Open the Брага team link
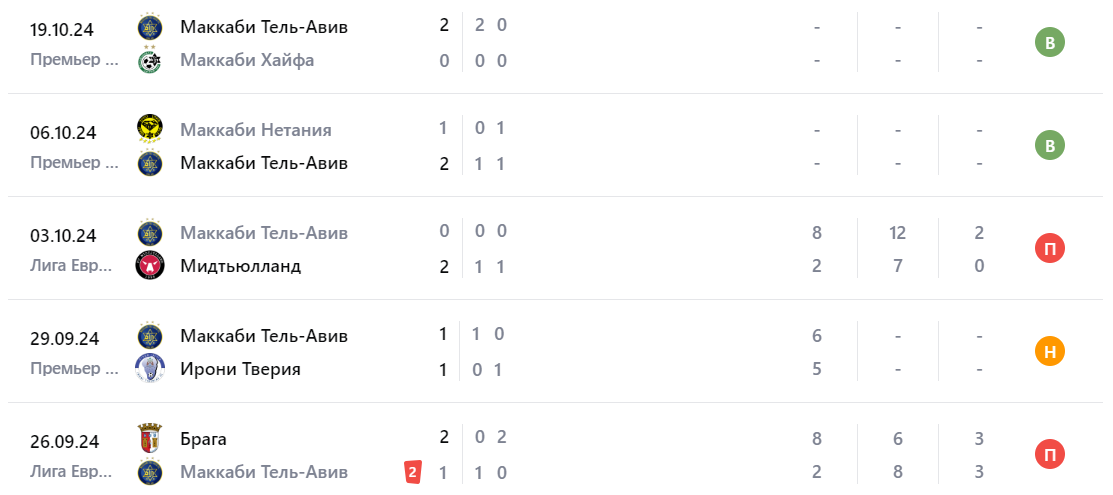Screen dimensions: 1113x495 [x=204, y=439]
